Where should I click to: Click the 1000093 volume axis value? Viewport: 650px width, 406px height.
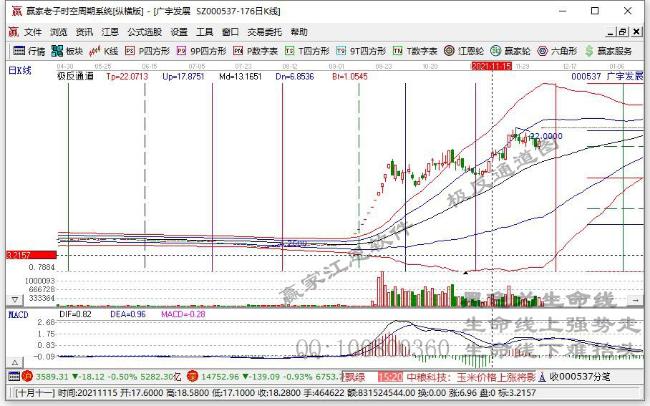[40, 281]
